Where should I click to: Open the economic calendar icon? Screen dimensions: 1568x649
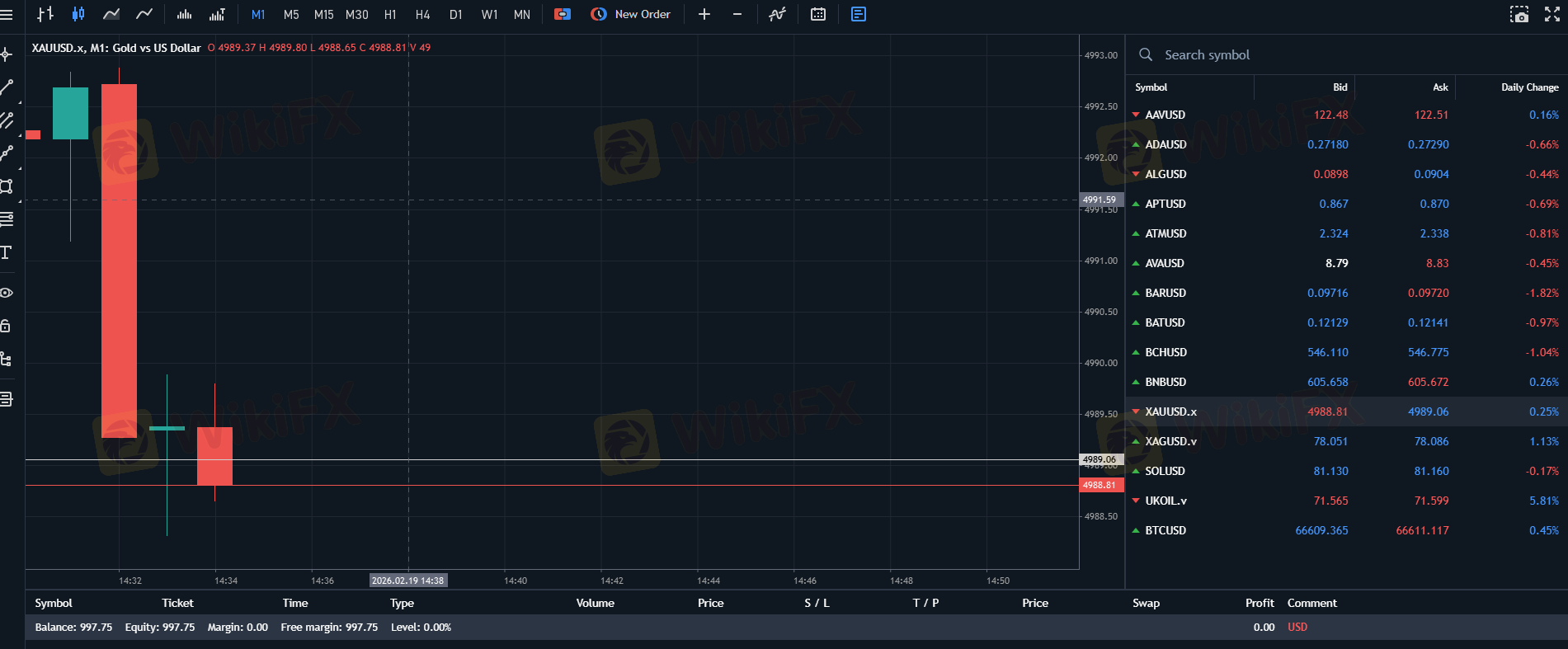tap(818, 14)
